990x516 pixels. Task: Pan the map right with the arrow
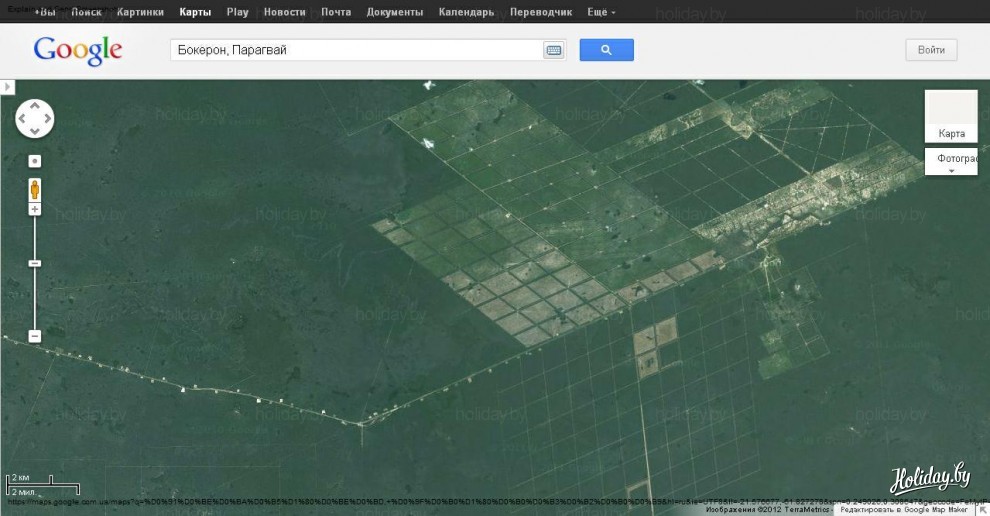click(x=47, y=119)
